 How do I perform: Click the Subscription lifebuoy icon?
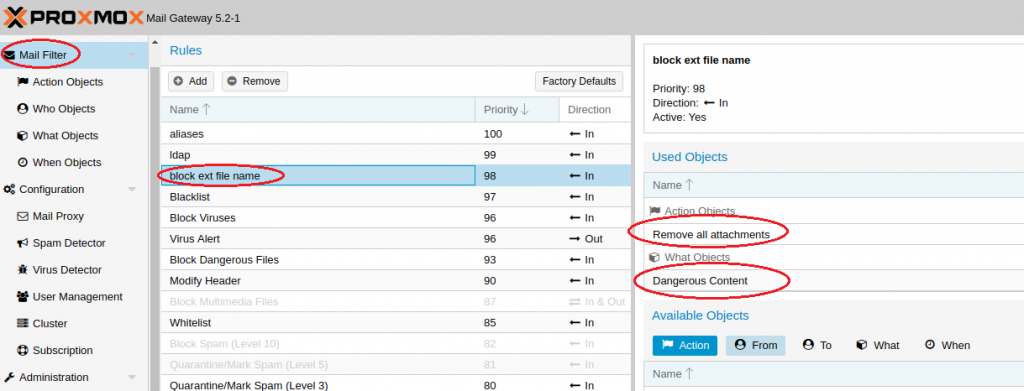(x=22, y=350)
